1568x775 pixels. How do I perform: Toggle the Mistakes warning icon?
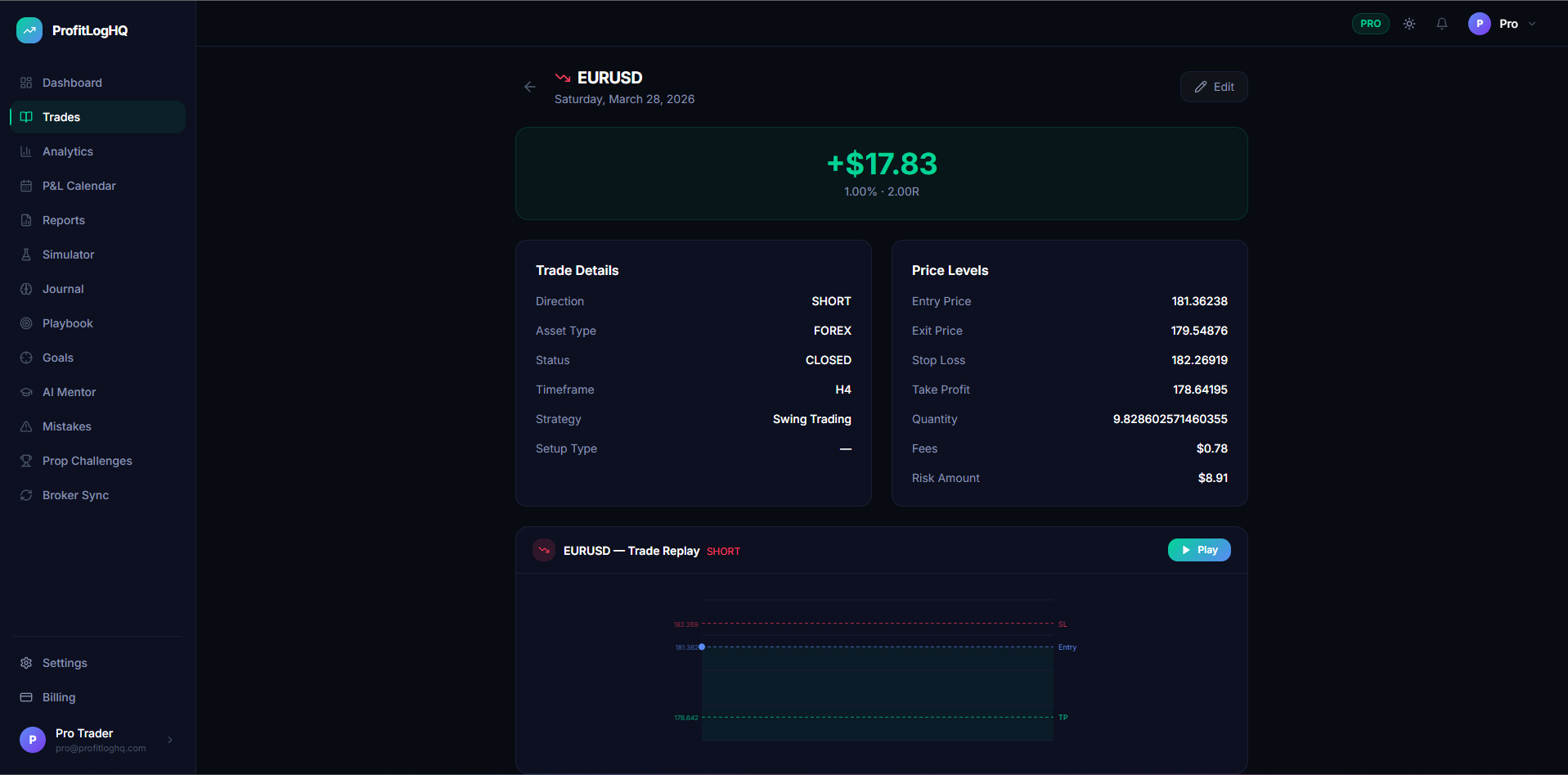pyautogui.click(x=27, y=426)
